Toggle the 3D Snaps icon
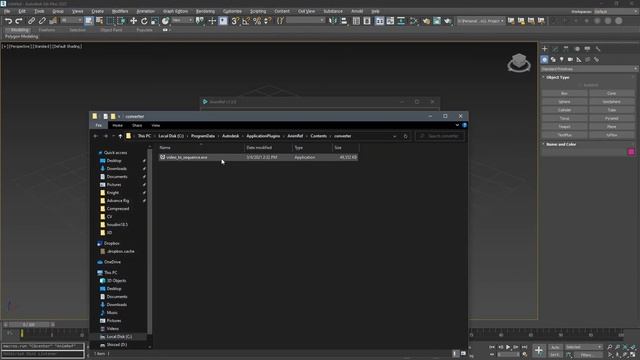 235,21
